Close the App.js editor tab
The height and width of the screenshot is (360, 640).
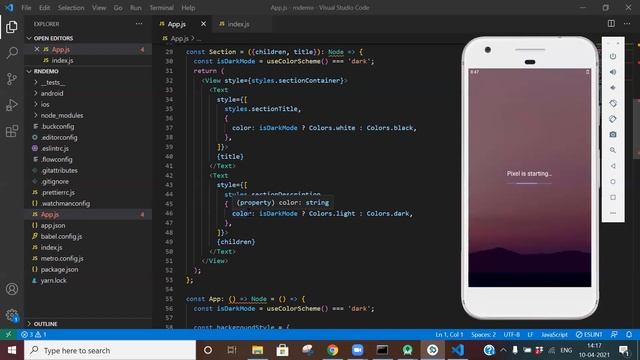pyautogui.click(x=203, y=24)
